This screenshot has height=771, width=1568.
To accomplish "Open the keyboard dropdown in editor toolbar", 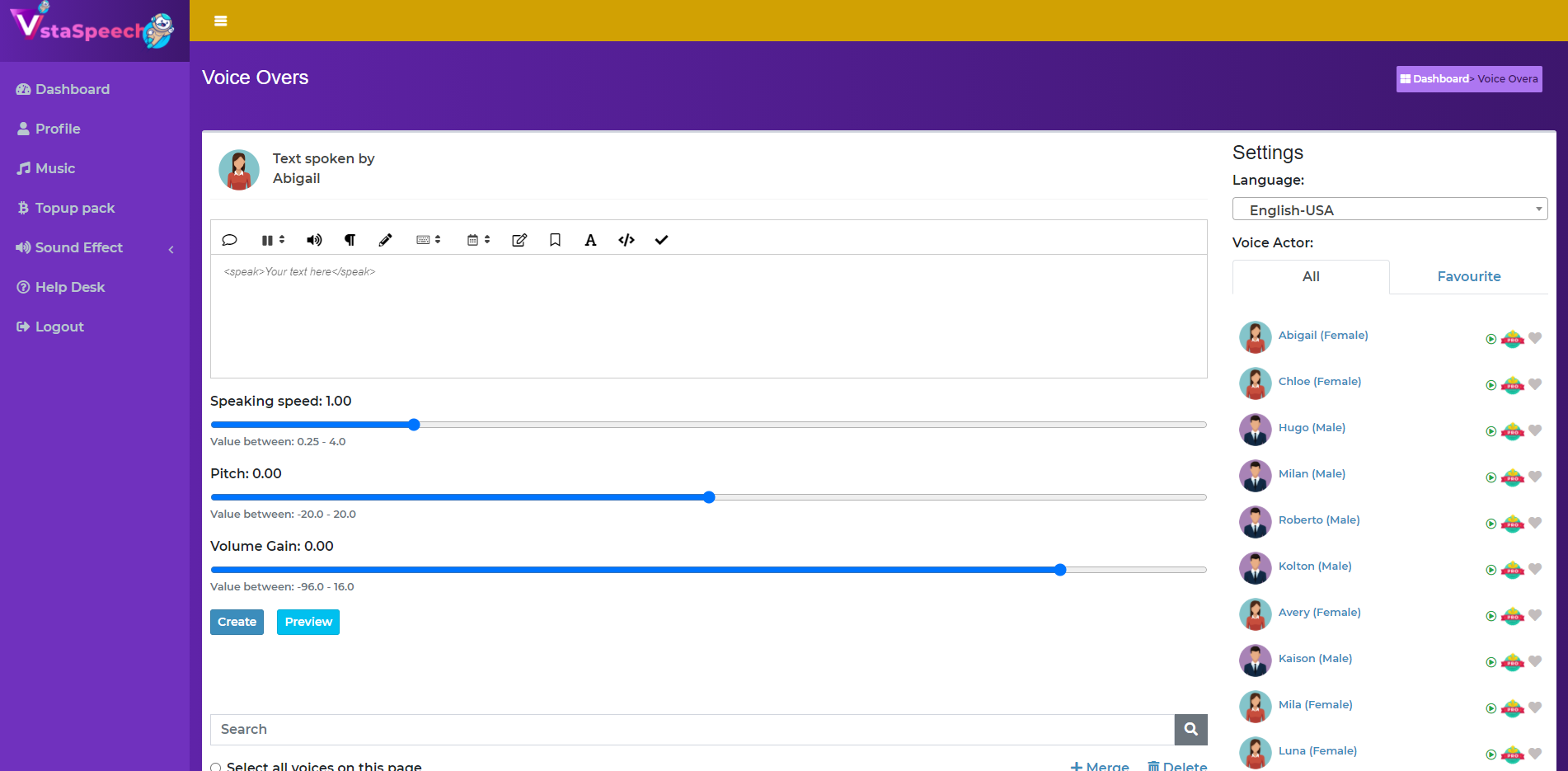I will click(x=429, y=240).
